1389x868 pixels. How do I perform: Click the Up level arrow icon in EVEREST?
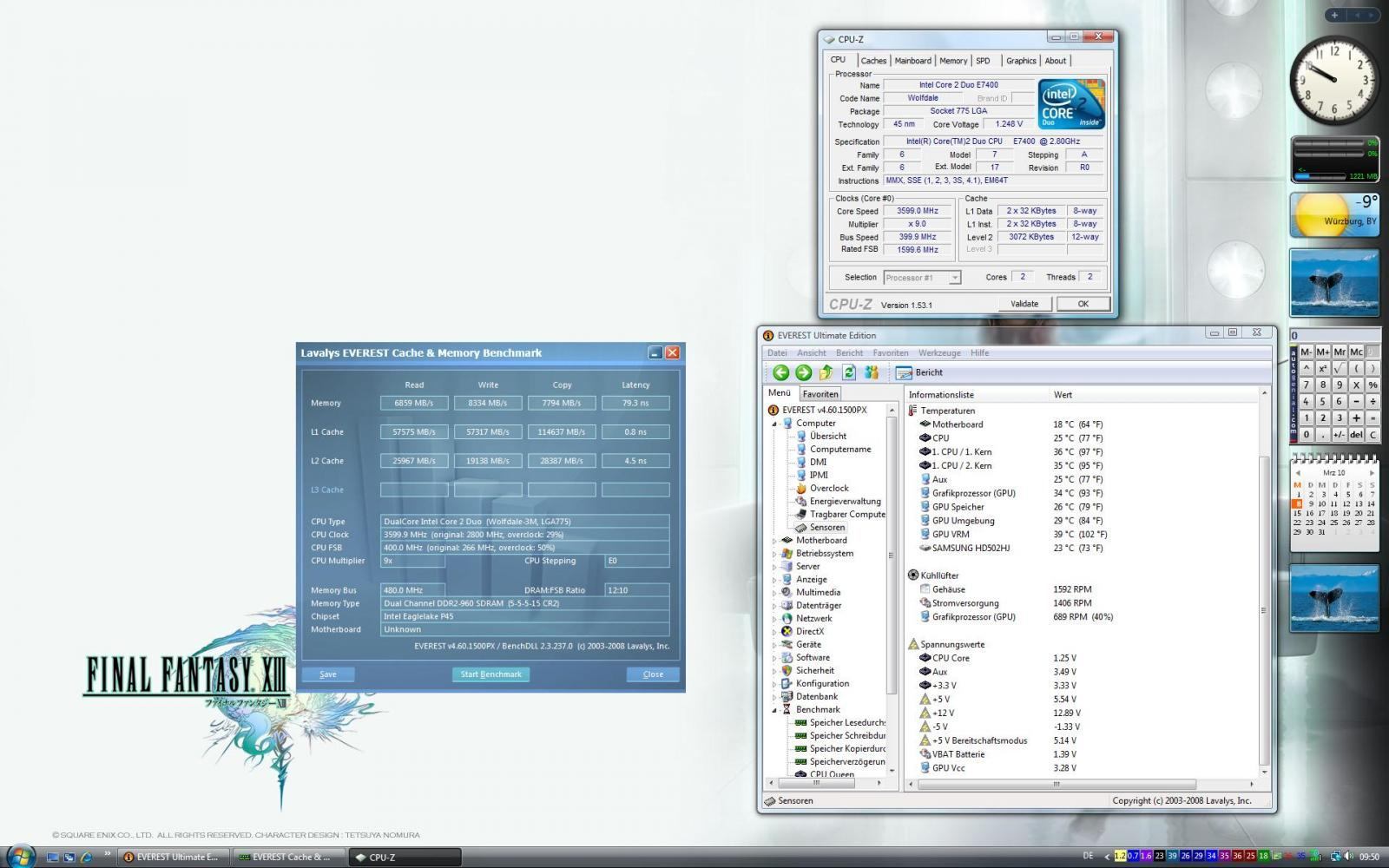click(826, 372)
